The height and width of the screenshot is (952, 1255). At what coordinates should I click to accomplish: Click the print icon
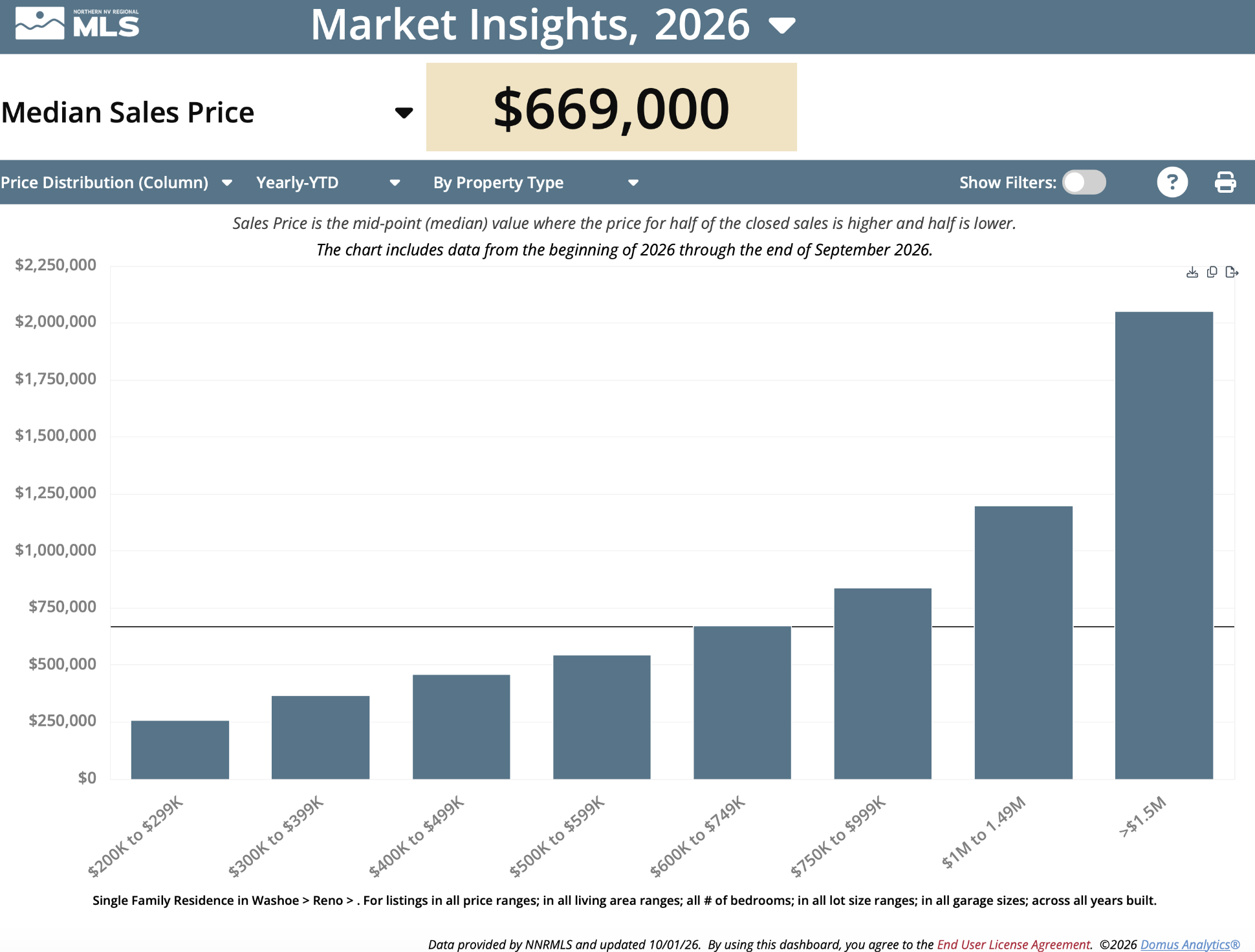pos(1225,182)
